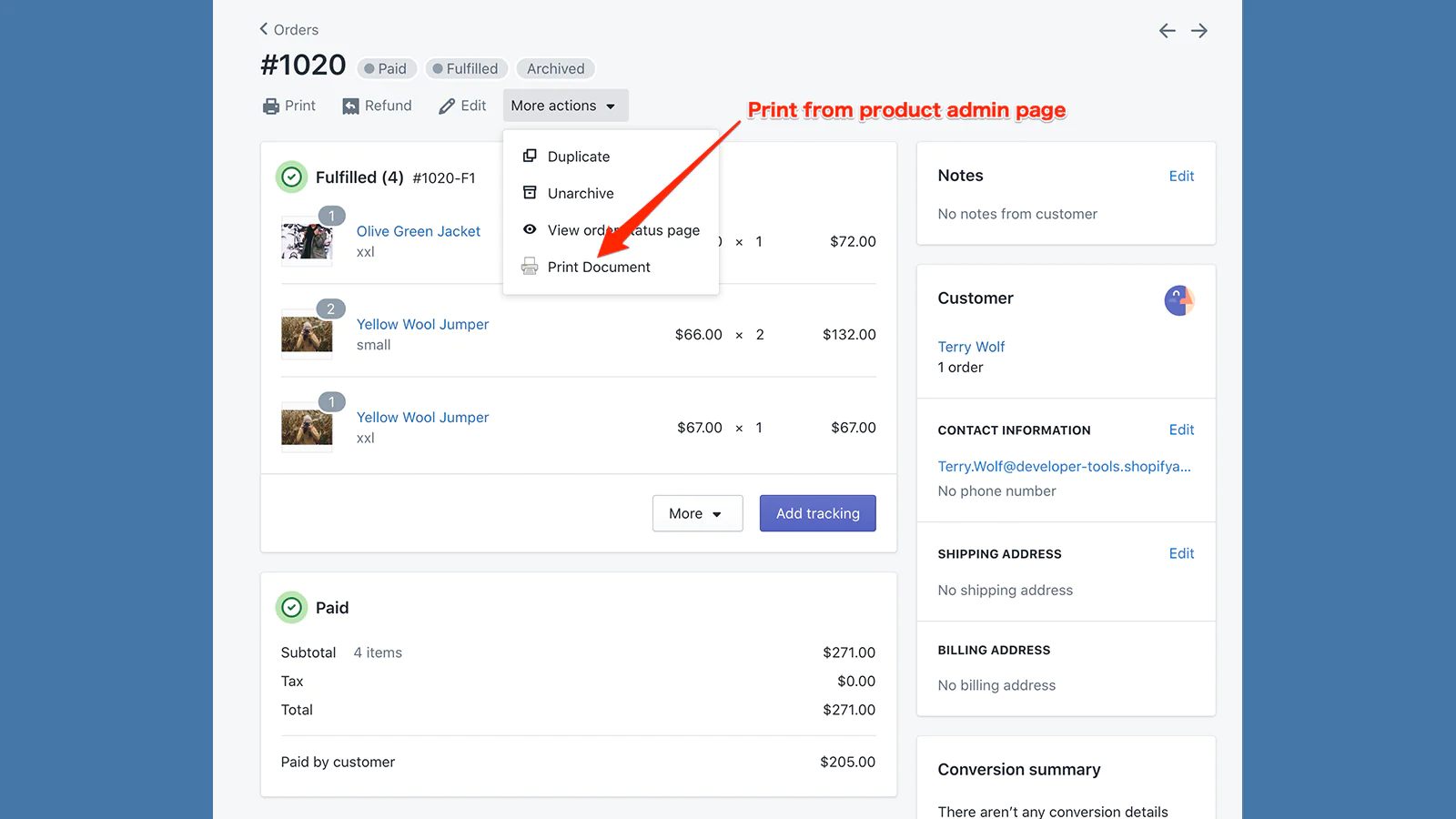Viewport: 1456px width, 819px height.
Task: Edit the shipping address
Action: 1181,553
